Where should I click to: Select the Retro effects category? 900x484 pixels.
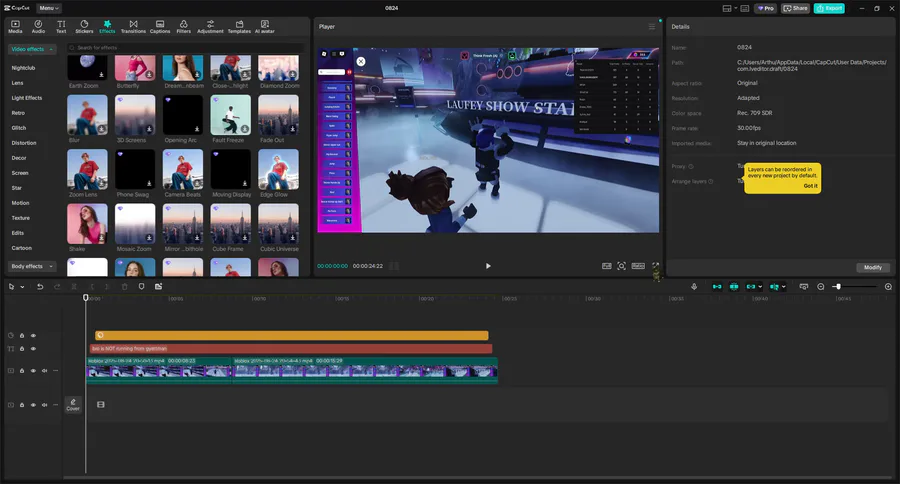pyautogui.click(x=18, y=113)
